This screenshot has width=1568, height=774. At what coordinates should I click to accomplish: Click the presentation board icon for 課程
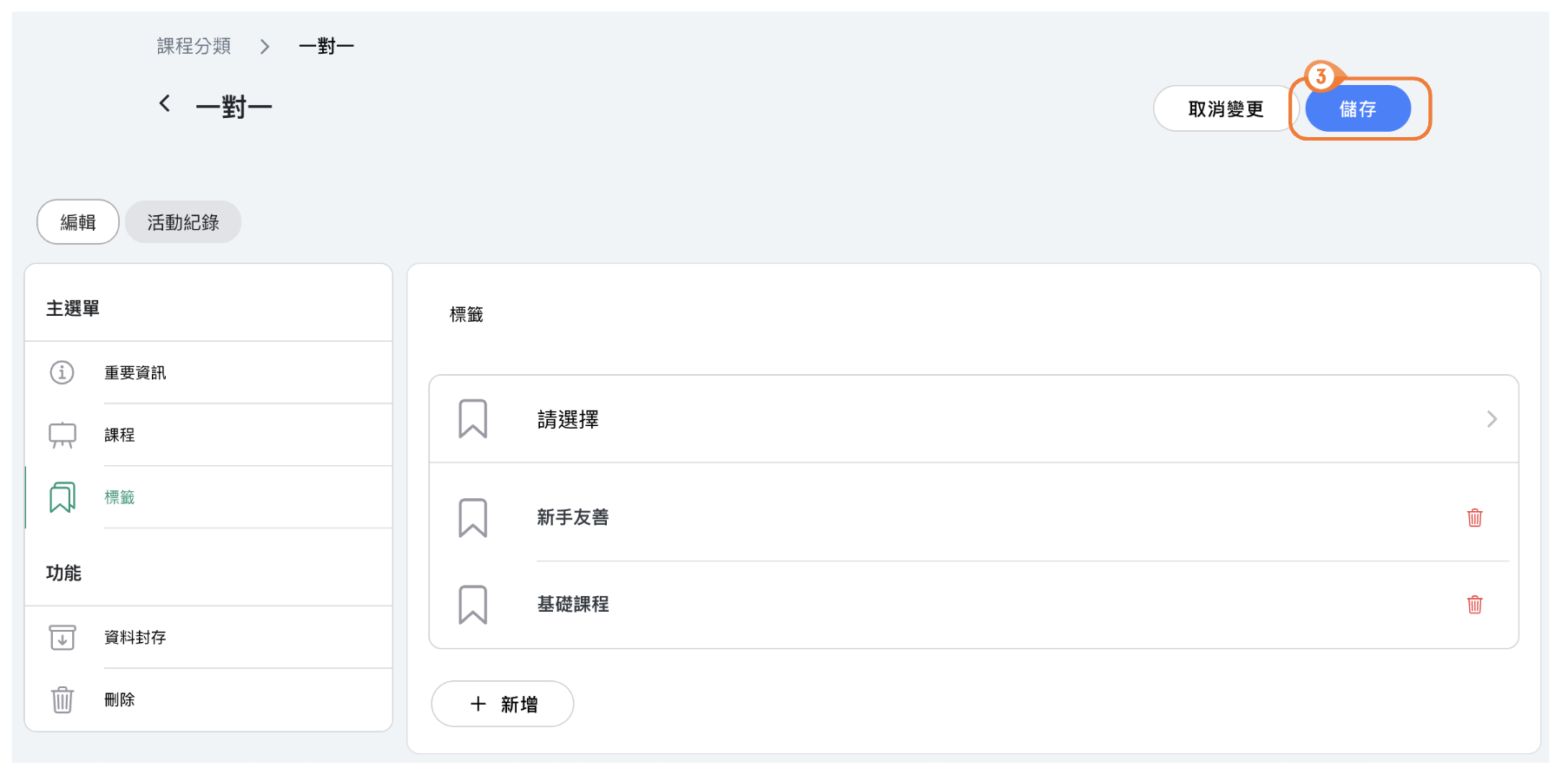(63, 435)
